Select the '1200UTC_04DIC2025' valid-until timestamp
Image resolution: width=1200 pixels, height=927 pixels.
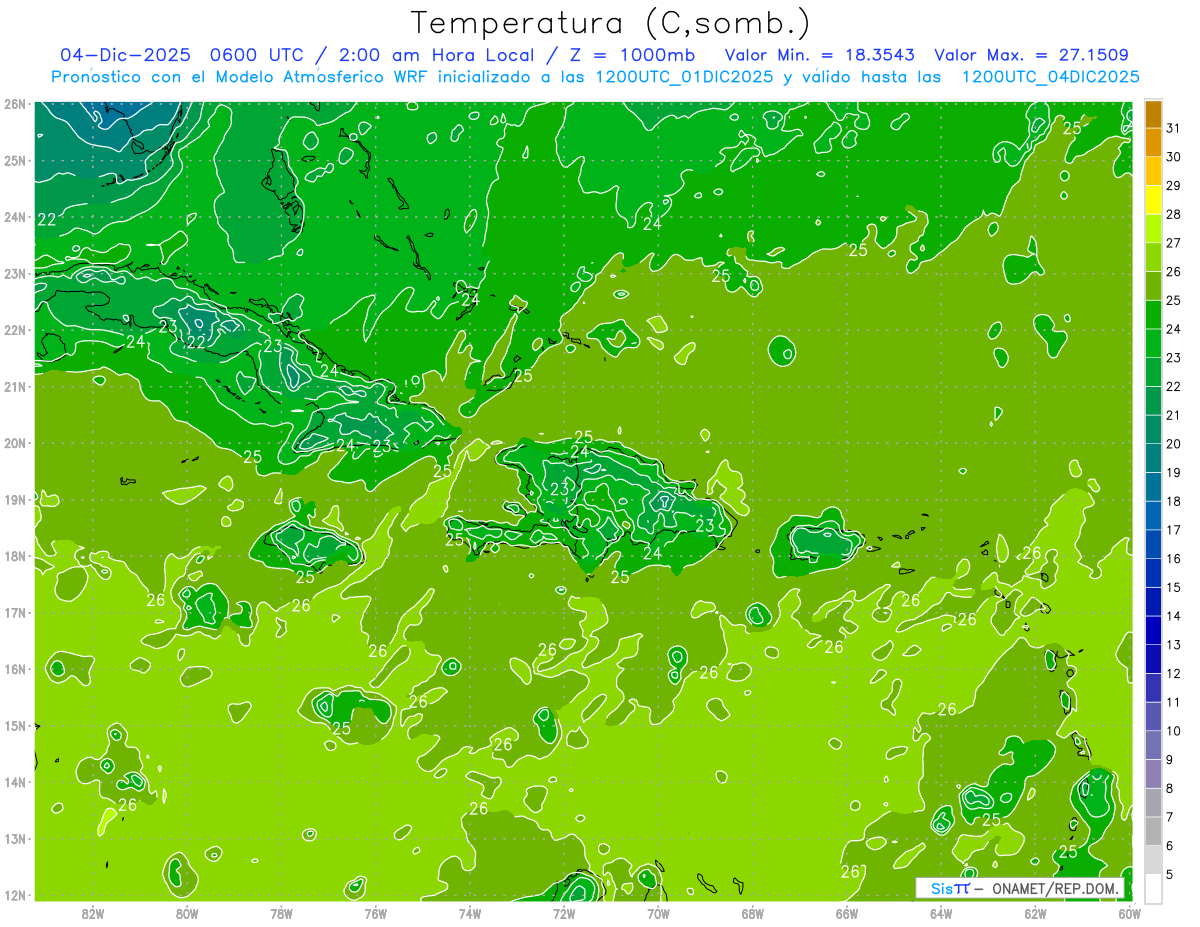point(1050,77)
